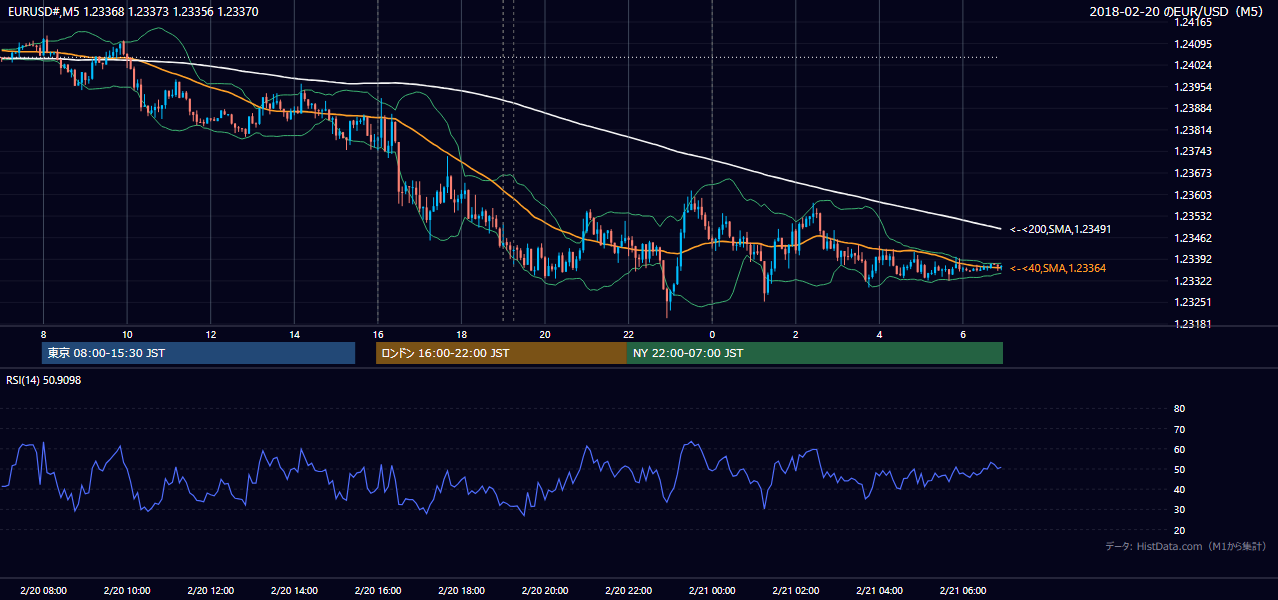Click the 2/21 06:00 time axis label
Viewport: 1278px width, 600px height.
click(x=962, y=590)
